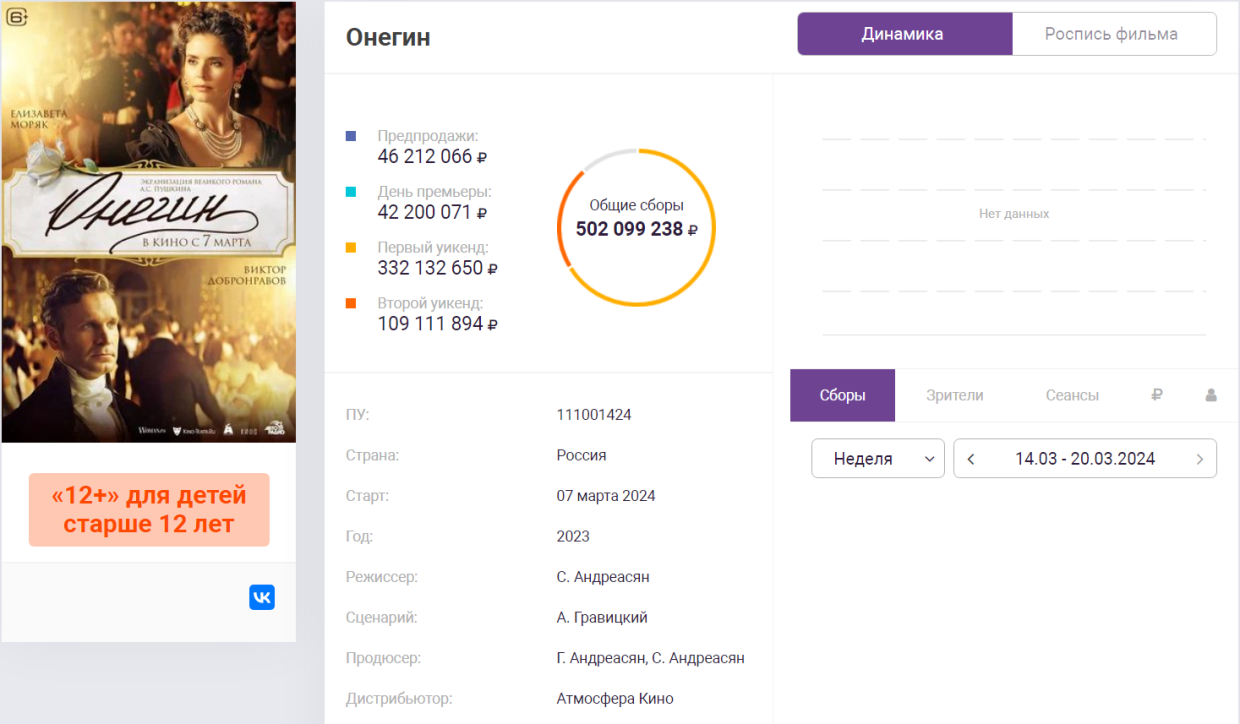Viewport: 1240px width, 724px height.
Task: Click the День премьеры value 42 200 071
Action: [x=432, y=212]
